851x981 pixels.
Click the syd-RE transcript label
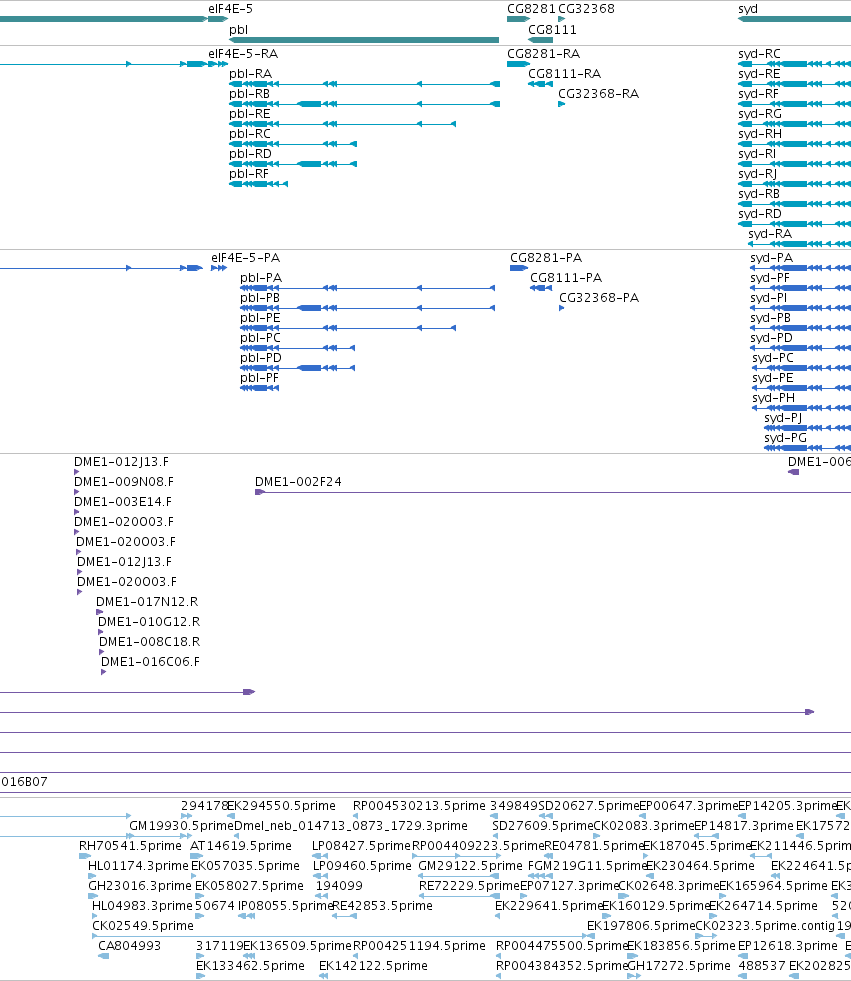[x=759, y=74]
